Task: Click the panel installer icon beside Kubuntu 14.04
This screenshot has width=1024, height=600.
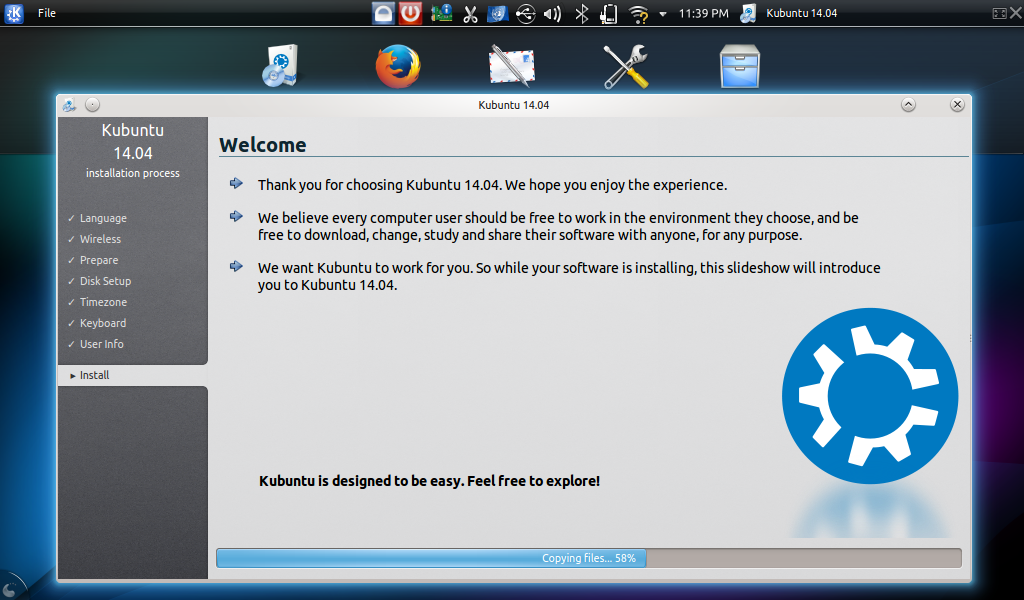Action: (x=748, y=13)
